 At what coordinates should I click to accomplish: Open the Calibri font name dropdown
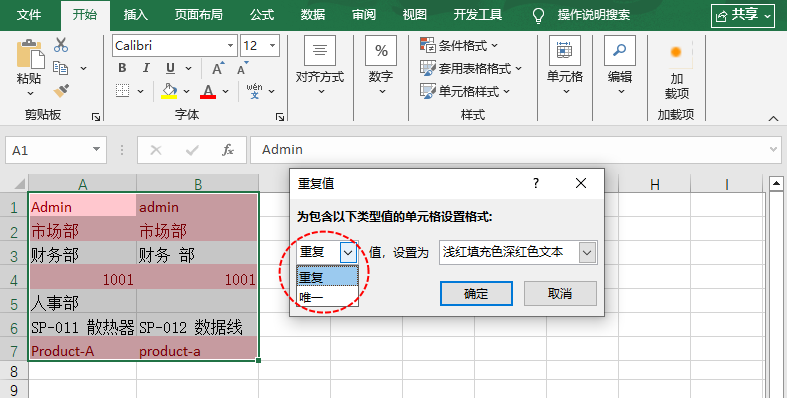click(x=230, y=46)
